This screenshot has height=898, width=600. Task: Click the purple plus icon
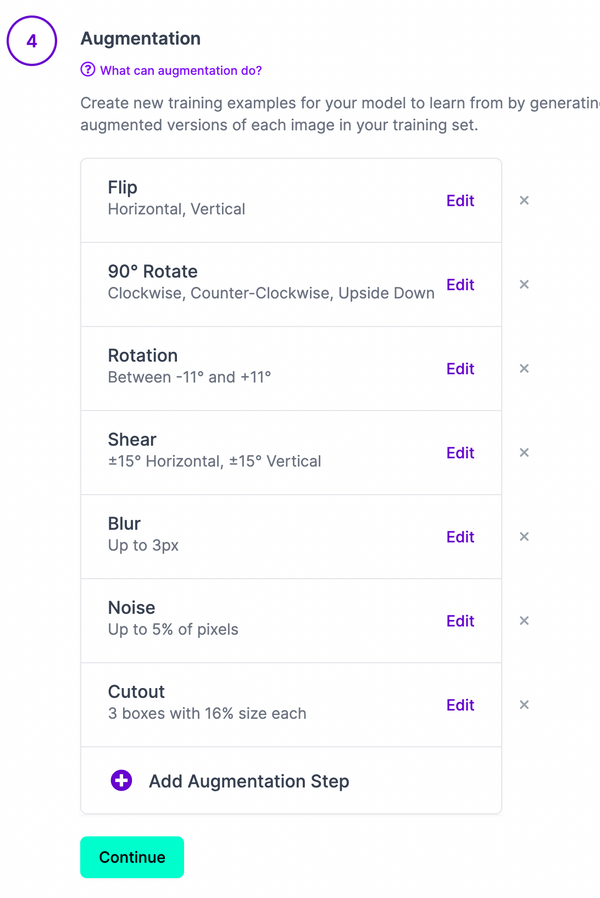tap(121, 781)
